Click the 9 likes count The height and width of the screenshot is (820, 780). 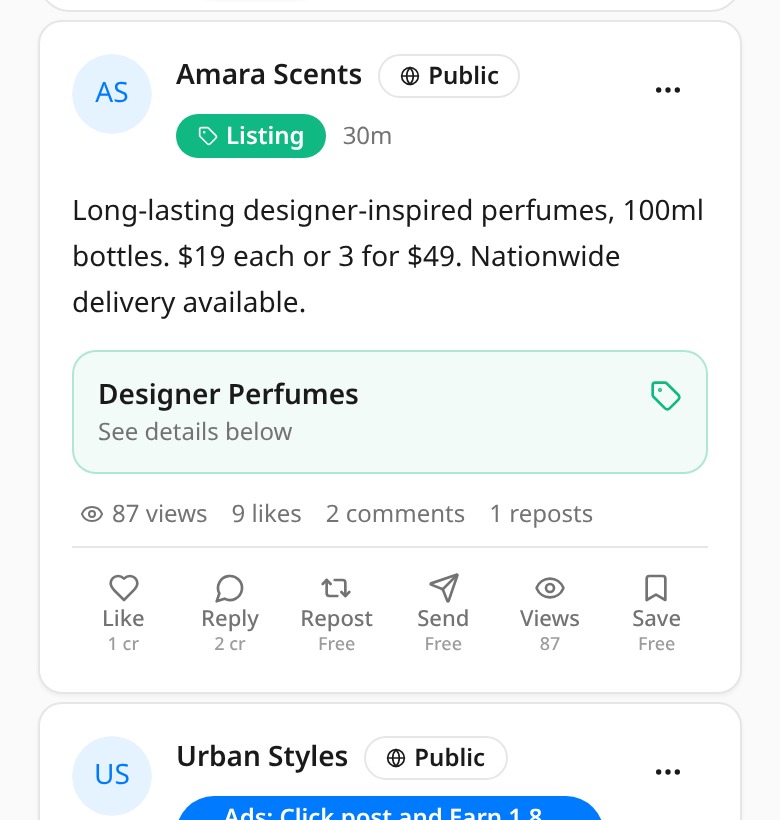point(267,514)
